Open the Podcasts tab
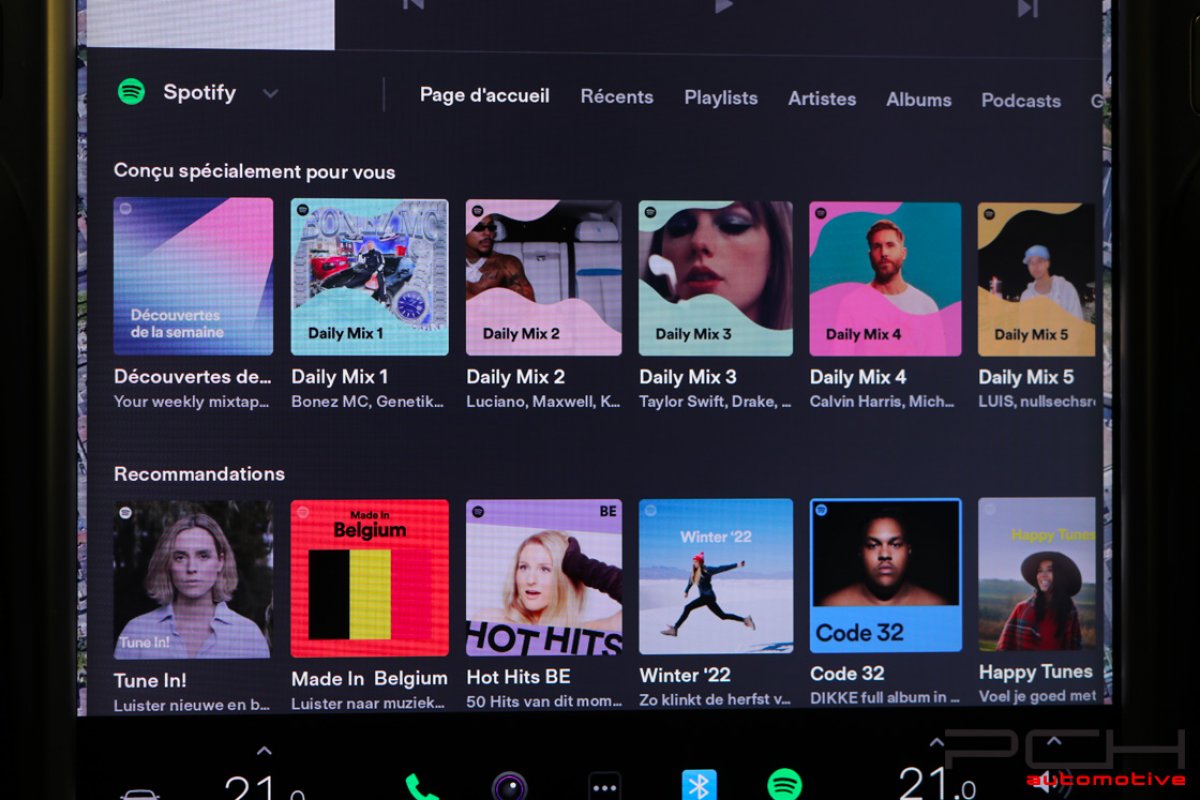1200x800 pixels. pos(1021,101)
